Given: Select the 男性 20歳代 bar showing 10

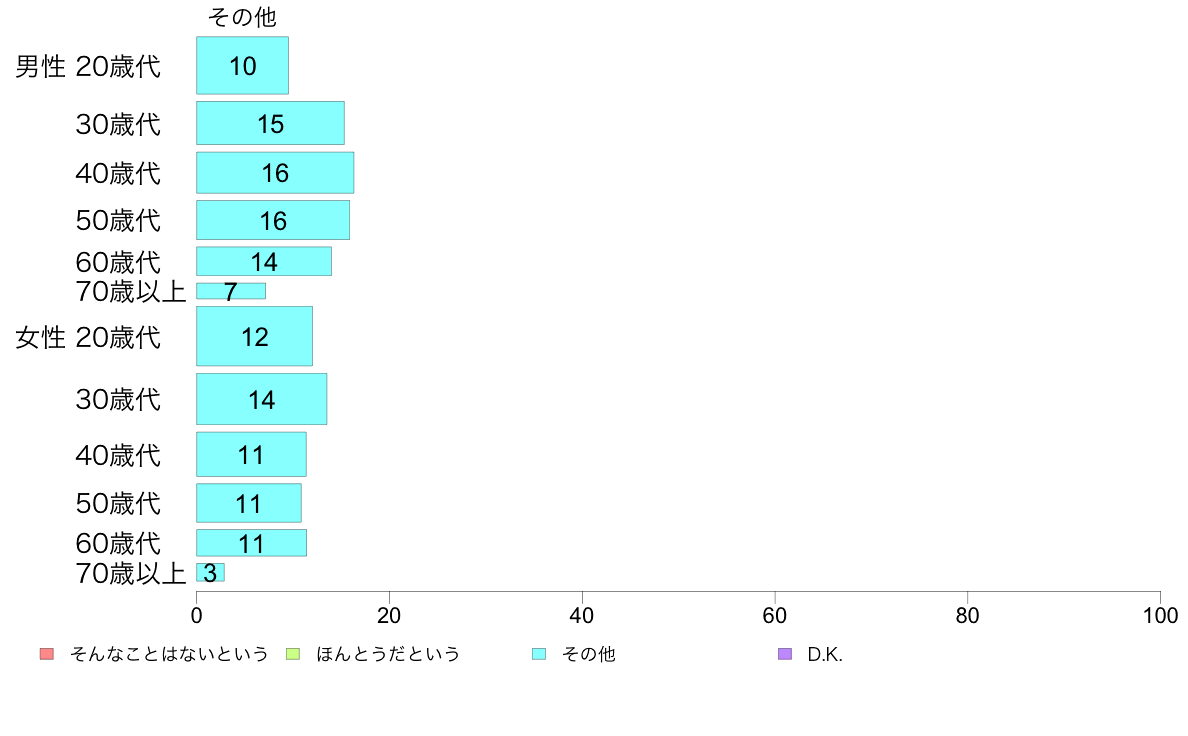Looking at the screenshot, I should click(242, 65).
